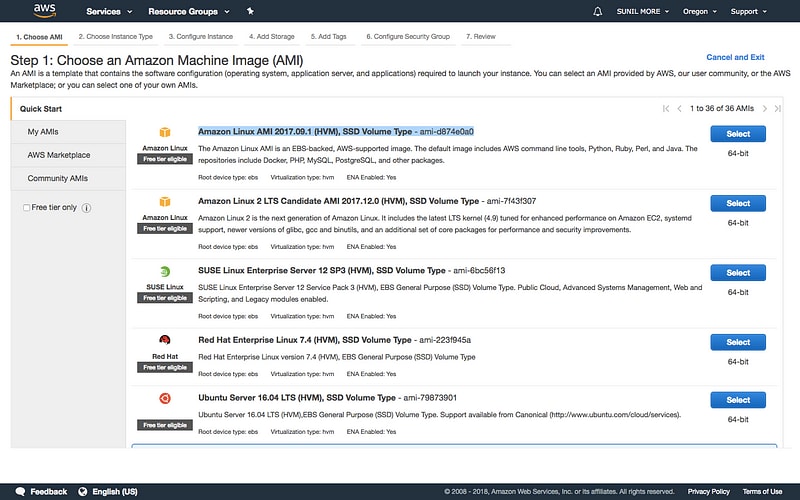Click the AWS logo
The height and width of the screenshot is (500, 800).
coord(45,11)
